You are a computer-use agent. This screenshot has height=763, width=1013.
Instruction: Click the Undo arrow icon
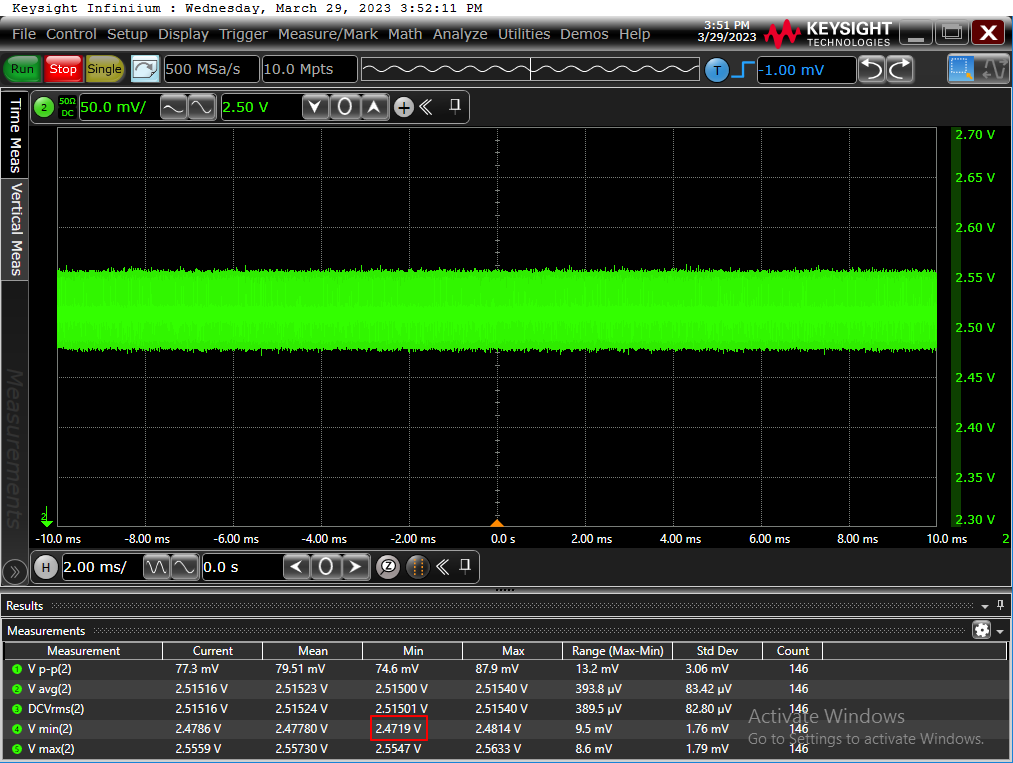click(872, 69)
